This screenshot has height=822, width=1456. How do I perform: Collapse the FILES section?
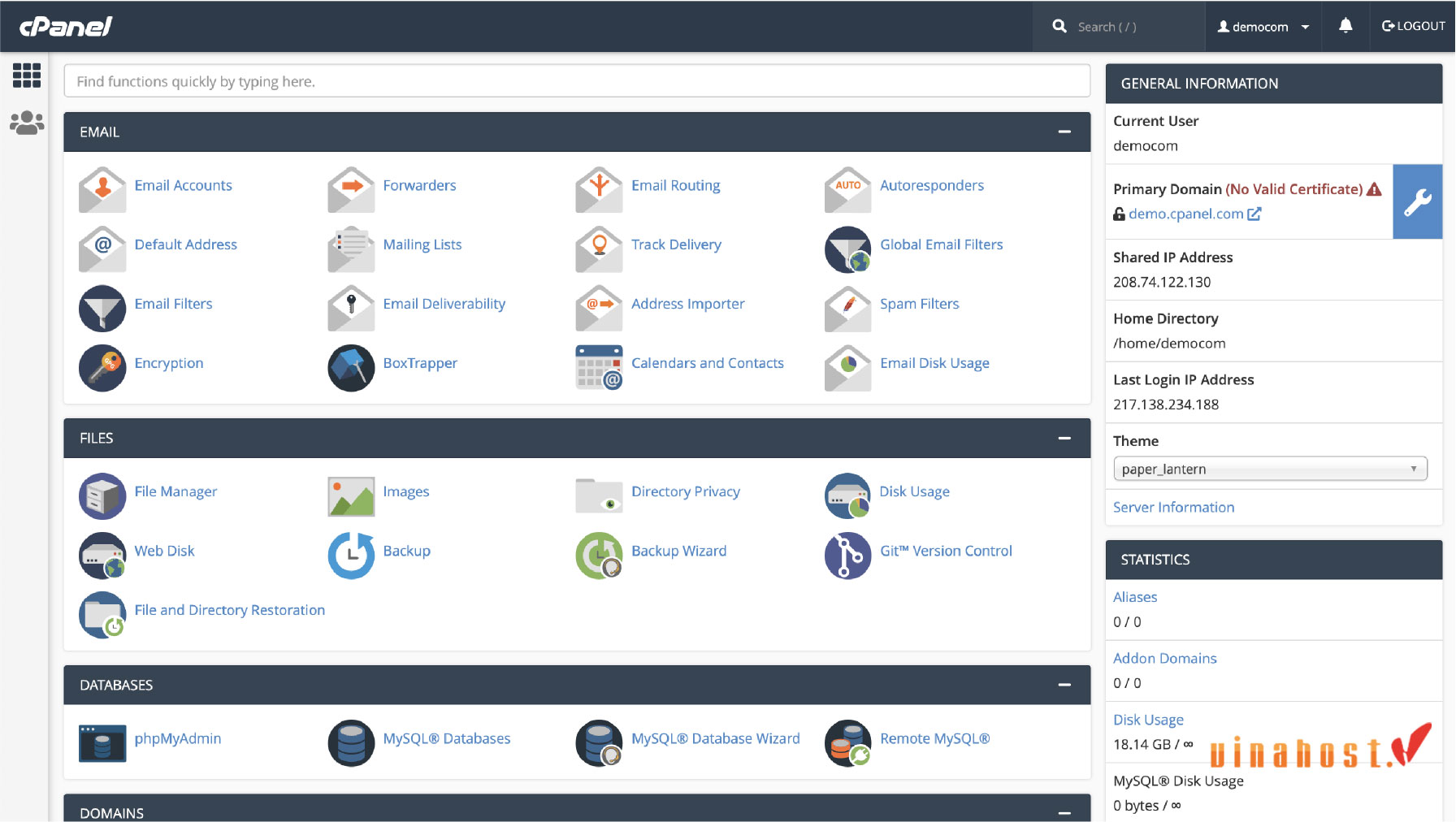[x=1064, y=438]
